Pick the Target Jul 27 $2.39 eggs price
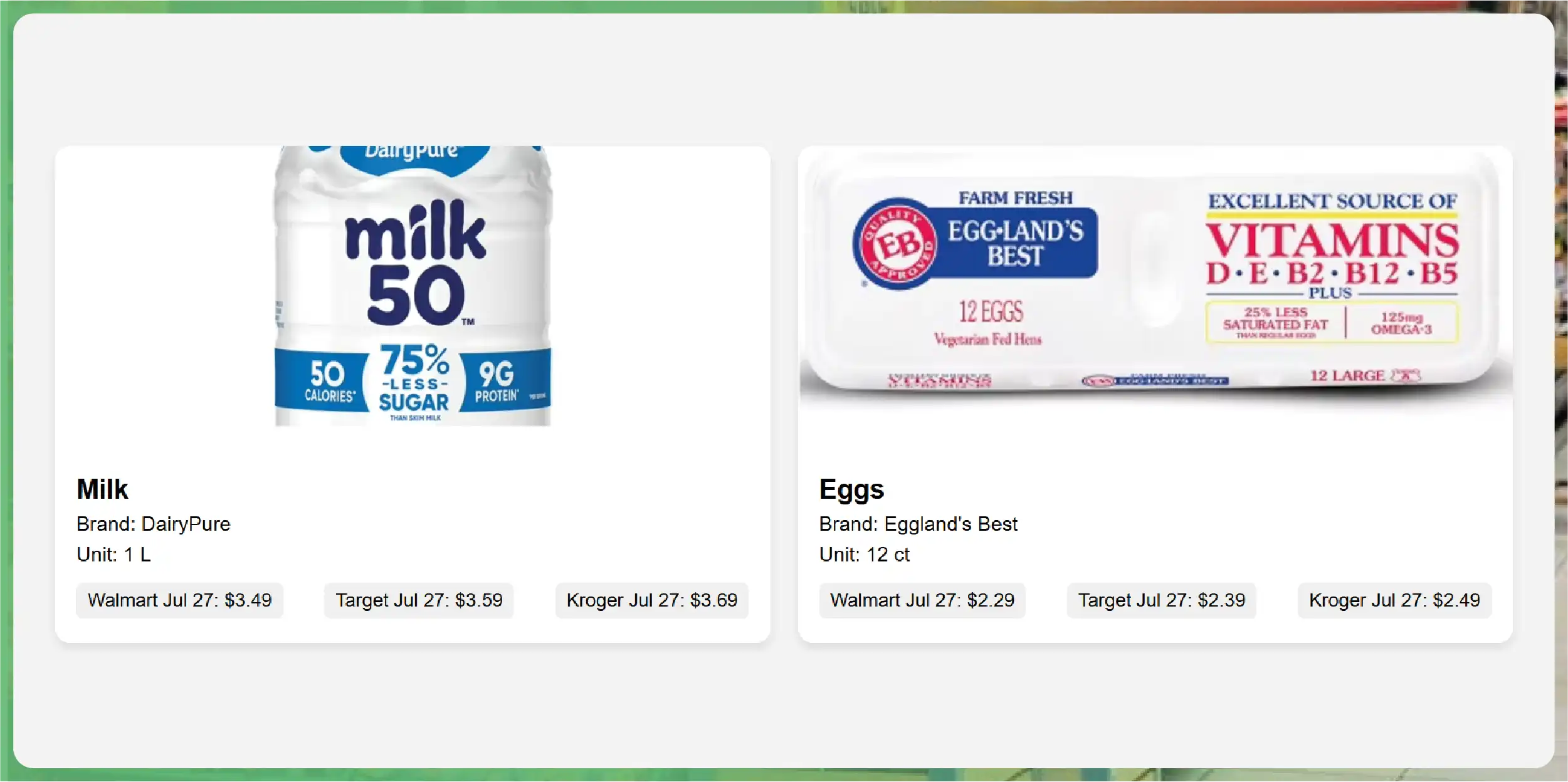 (x=1161, y=600)
